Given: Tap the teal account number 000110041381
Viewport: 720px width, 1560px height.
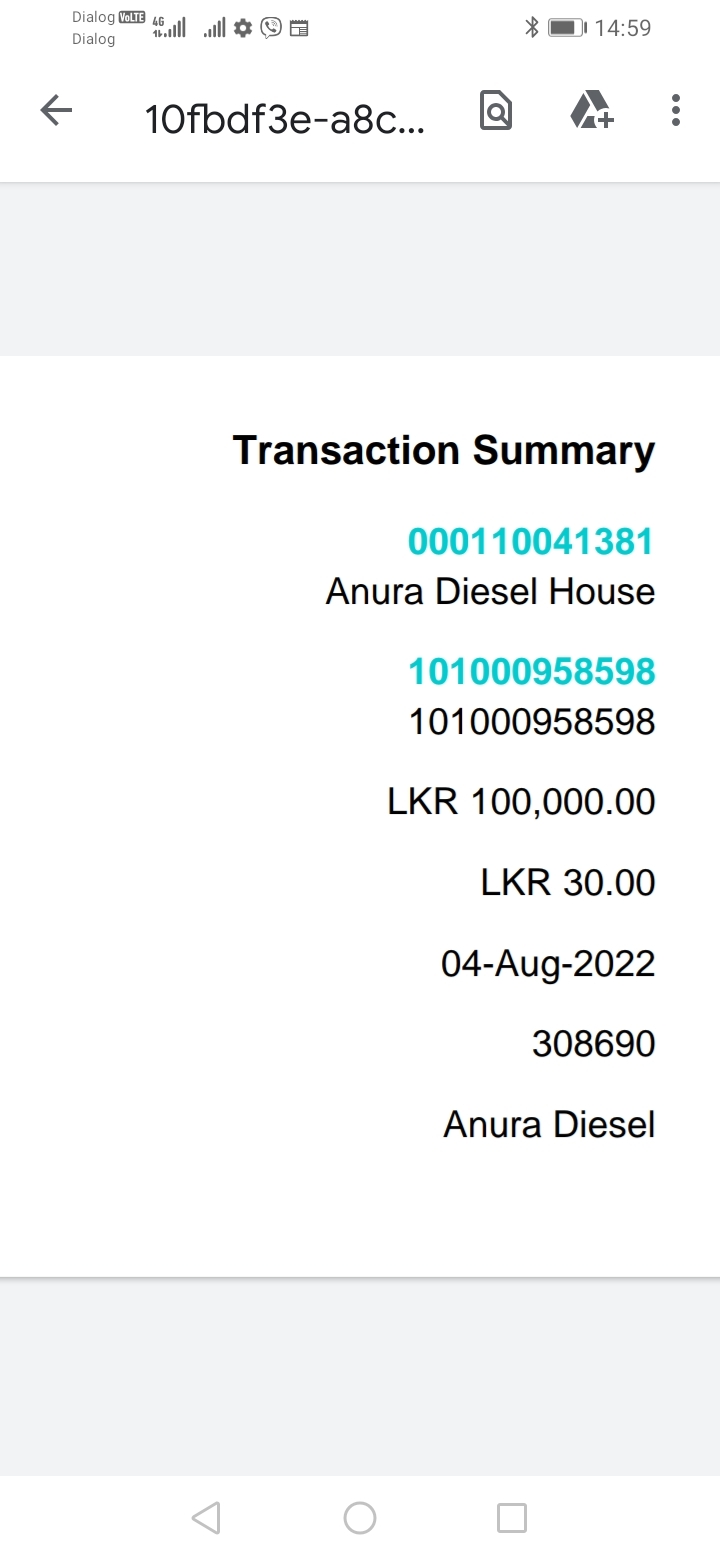Looking at the screenshot, I should tap(530, 542).
